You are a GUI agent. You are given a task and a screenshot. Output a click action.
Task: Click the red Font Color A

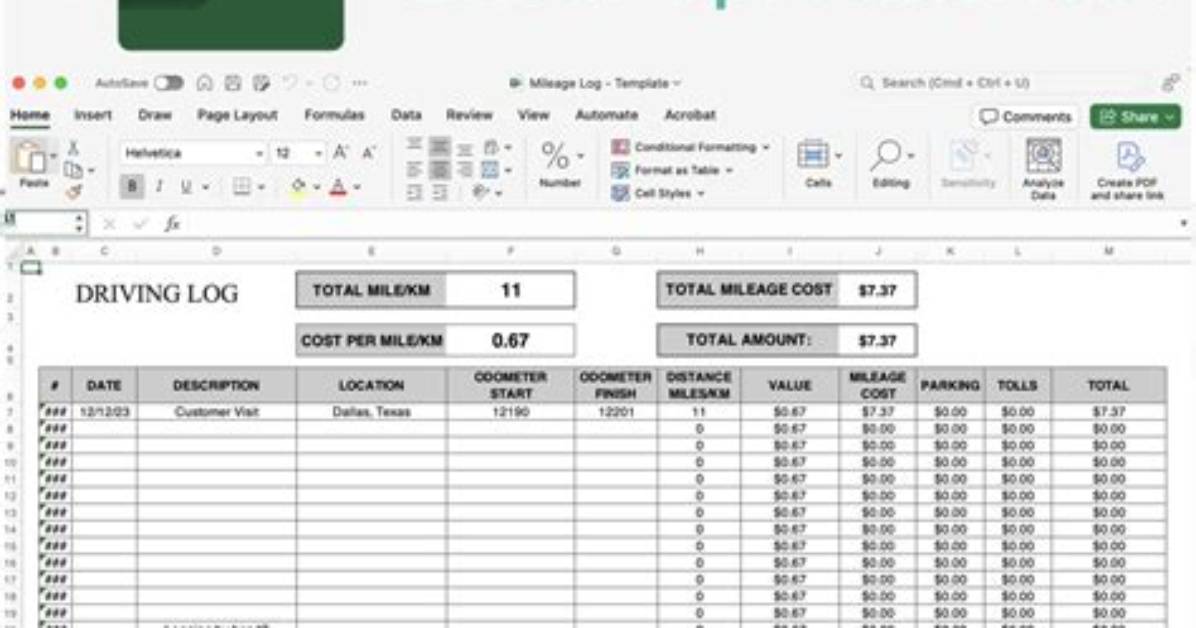tap(338, 186)
